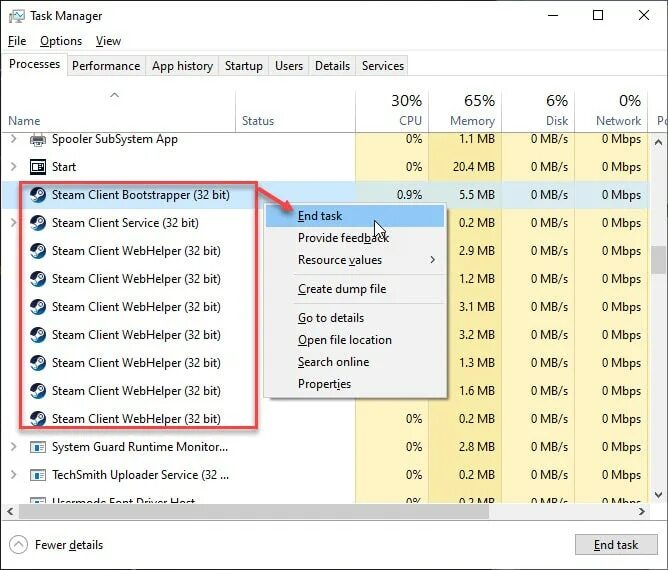Click the horizontal scrollbar left arrow
This screenshot has width=668, height=570.
(10, 512)
